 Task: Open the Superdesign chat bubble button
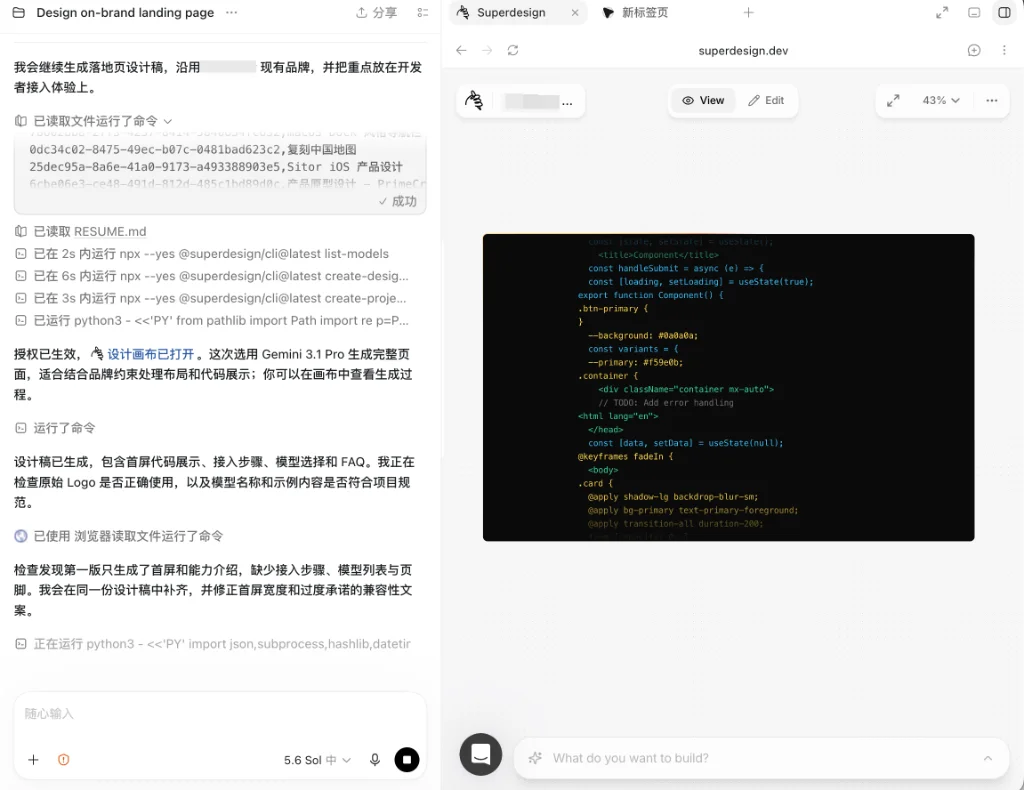481,754
